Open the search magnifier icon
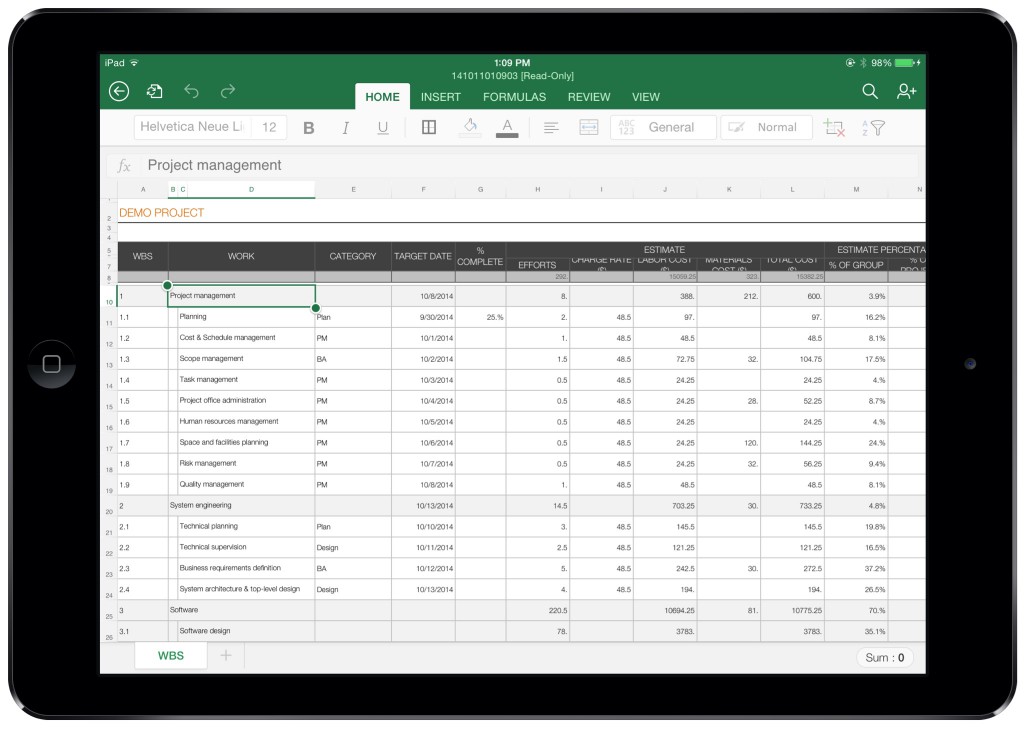The image size is (1024, 729). (870, 91)
